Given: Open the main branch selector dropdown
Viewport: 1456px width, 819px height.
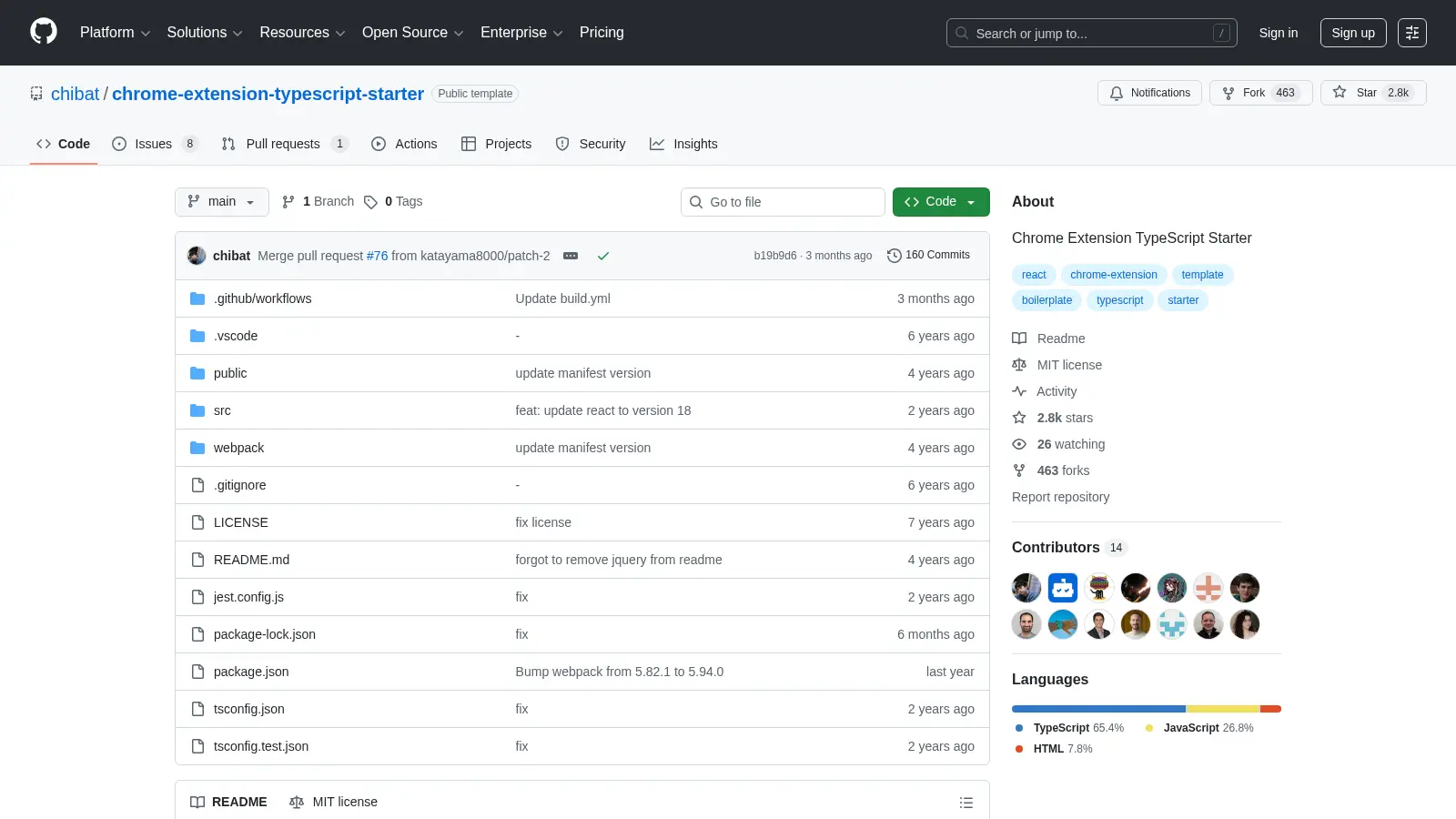Looking at the screenshot, I should [222, 202].
